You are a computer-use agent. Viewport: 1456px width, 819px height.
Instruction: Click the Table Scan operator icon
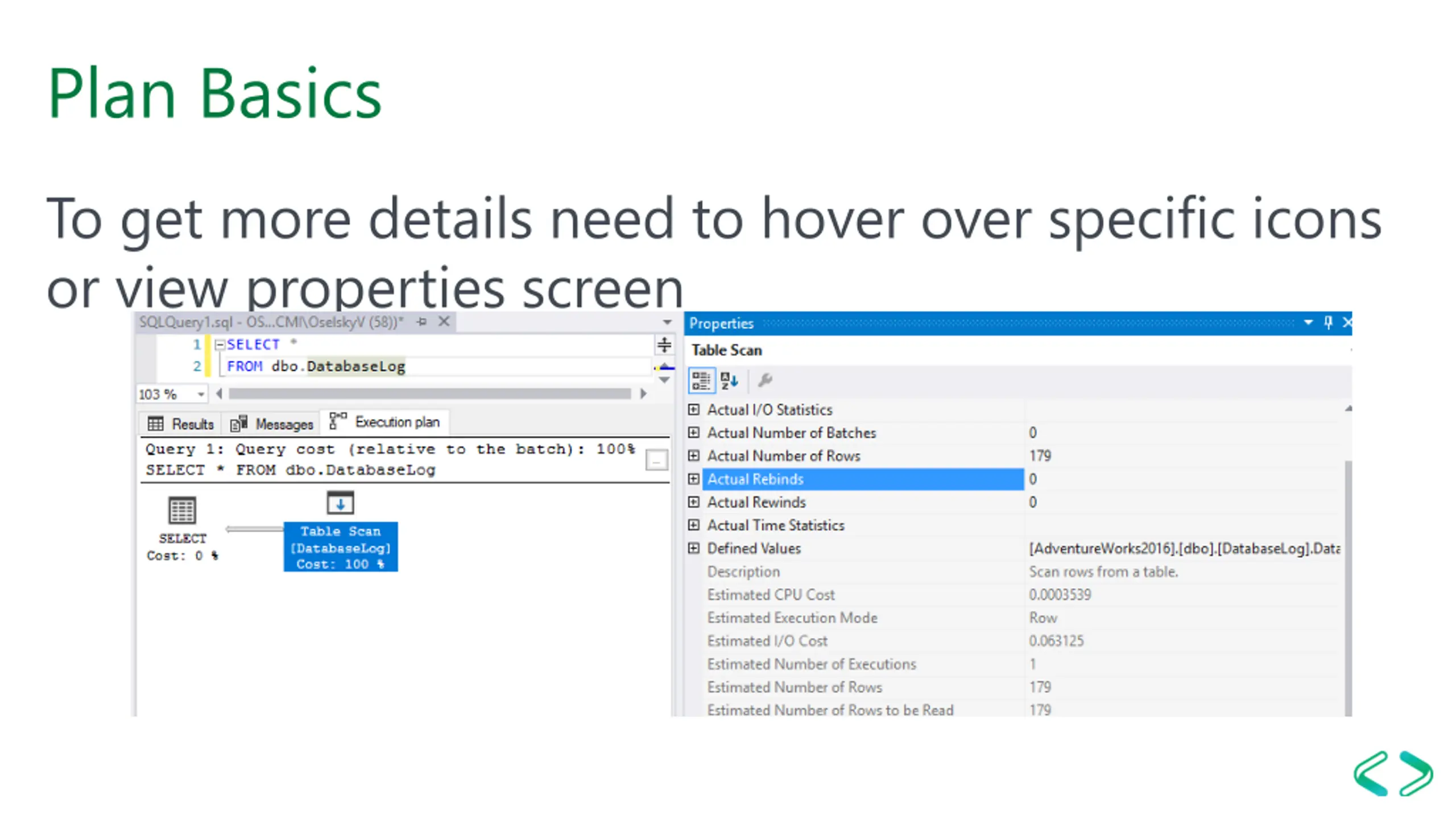tap(340, 503)
